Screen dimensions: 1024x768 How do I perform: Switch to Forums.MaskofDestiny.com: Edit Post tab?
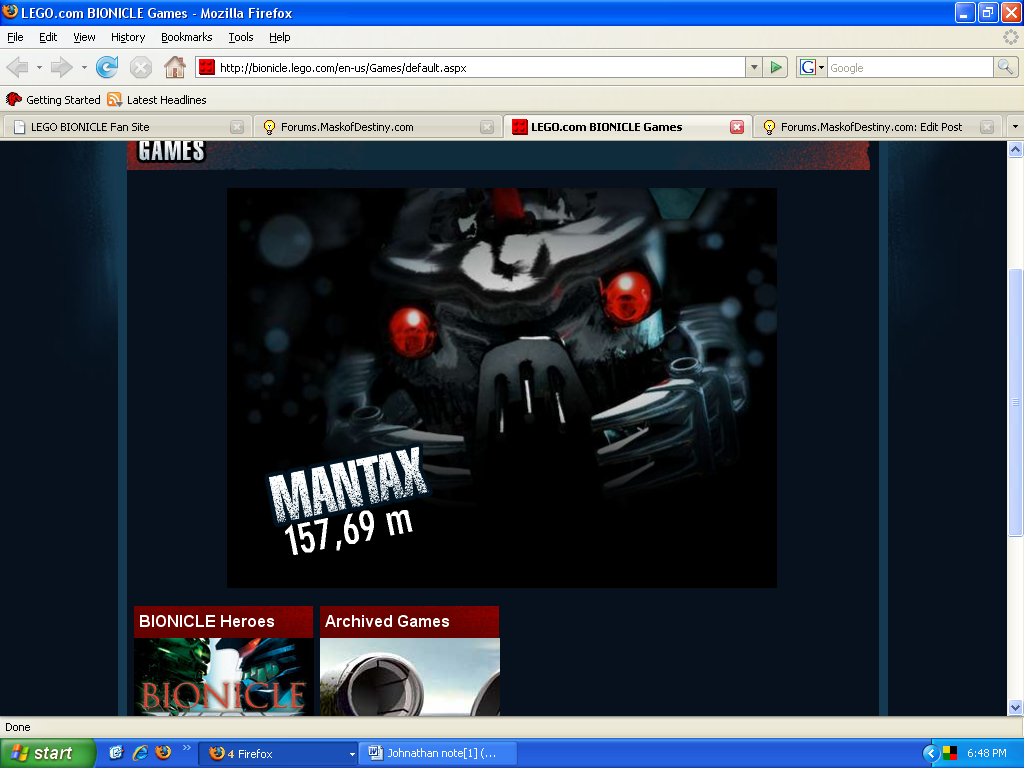pyautogui.click(x=877, y=127)
